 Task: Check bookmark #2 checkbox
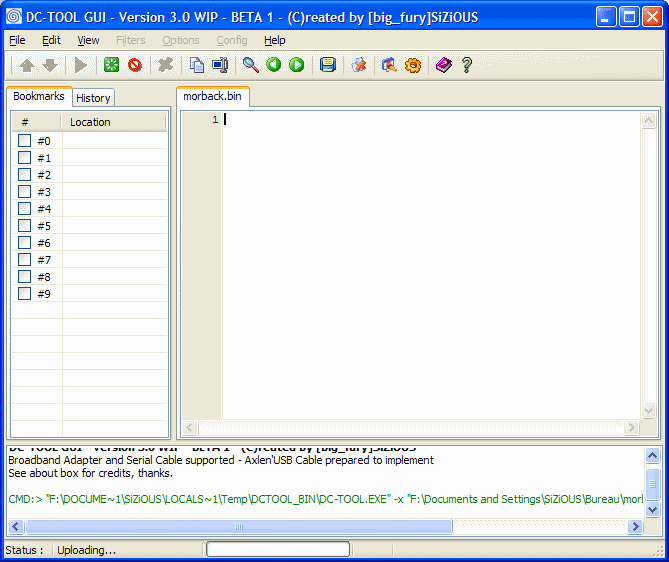24,175
